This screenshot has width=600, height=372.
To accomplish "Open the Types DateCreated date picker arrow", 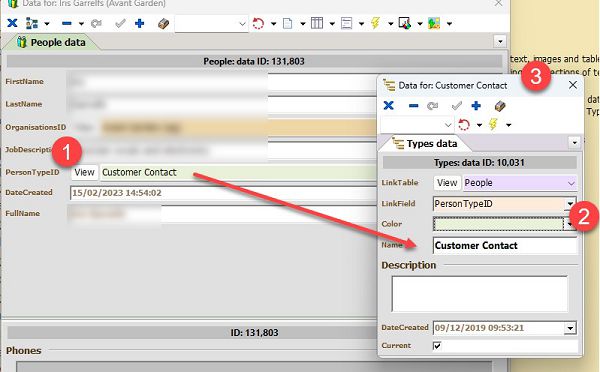I will tap(570, 328).
